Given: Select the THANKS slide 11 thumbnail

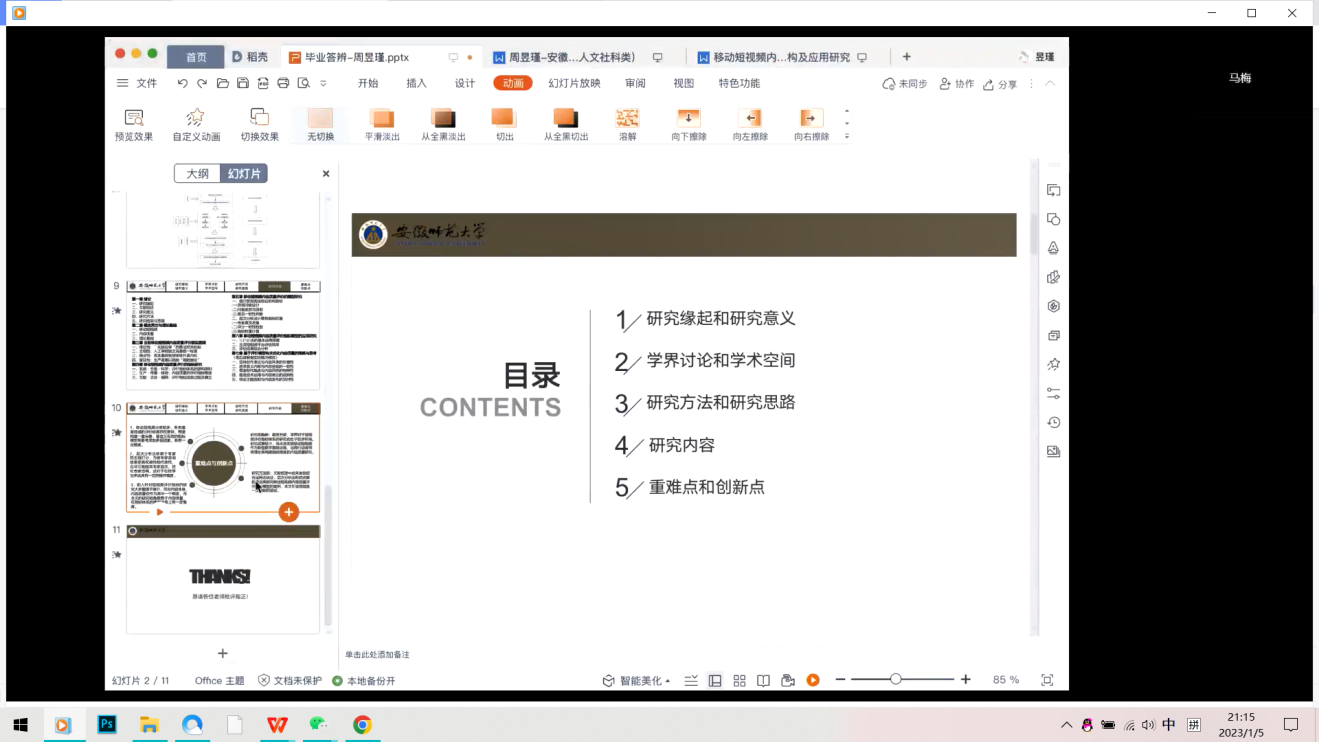Looking at the screenshot, I should 223,578.
